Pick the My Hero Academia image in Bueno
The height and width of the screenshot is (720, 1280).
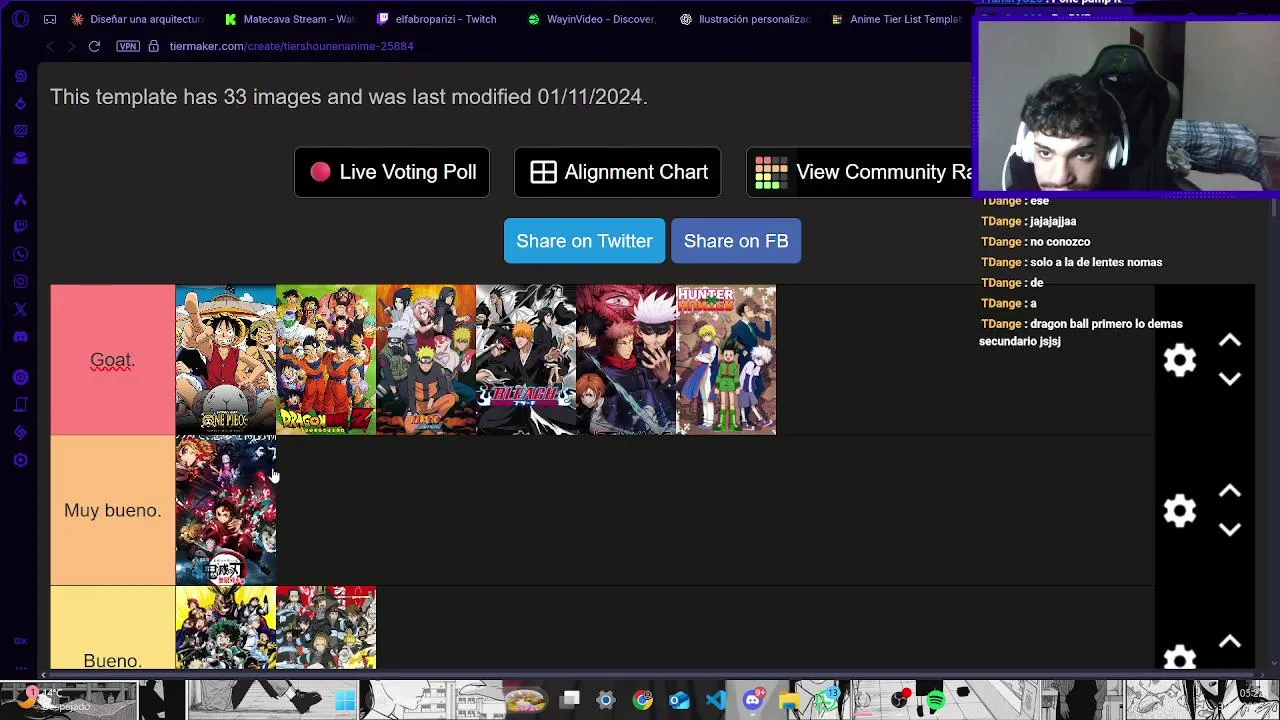(226, 628)
